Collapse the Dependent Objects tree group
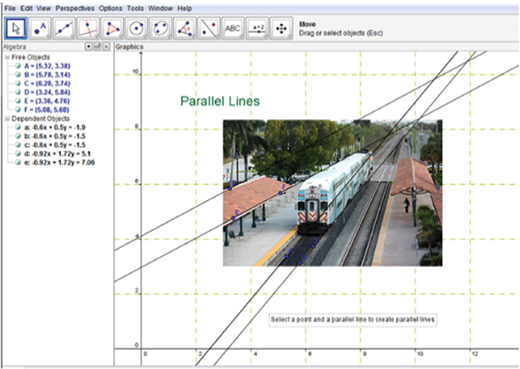The height and width of the screenshot is (369, 520). coord(7,119)
